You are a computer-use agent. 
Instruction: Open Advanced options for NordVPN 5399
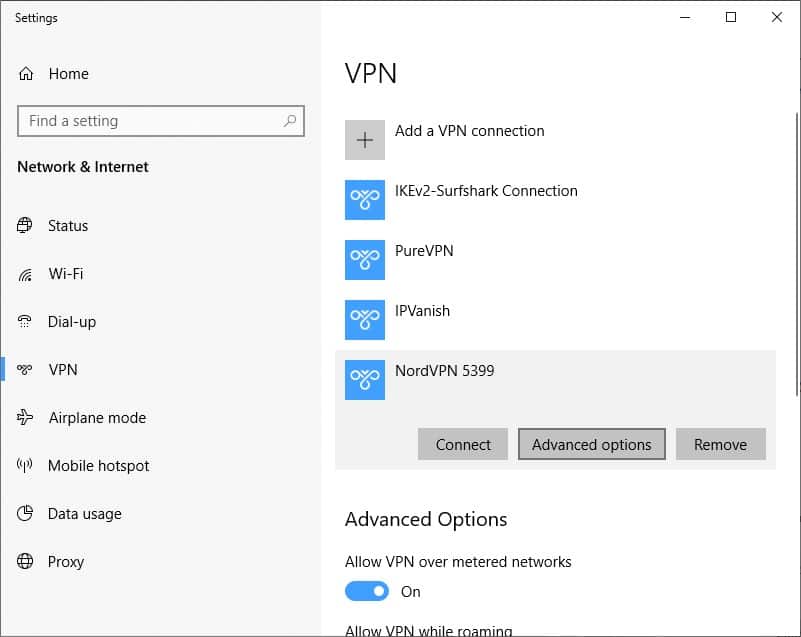coord(592,444)
